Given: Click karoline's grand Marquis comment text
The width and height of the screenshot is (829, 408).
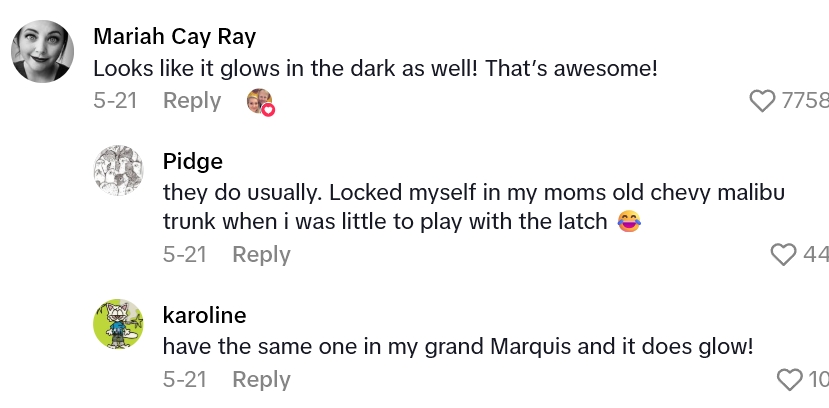Looking at the screenshot, I should coord(457,347).
